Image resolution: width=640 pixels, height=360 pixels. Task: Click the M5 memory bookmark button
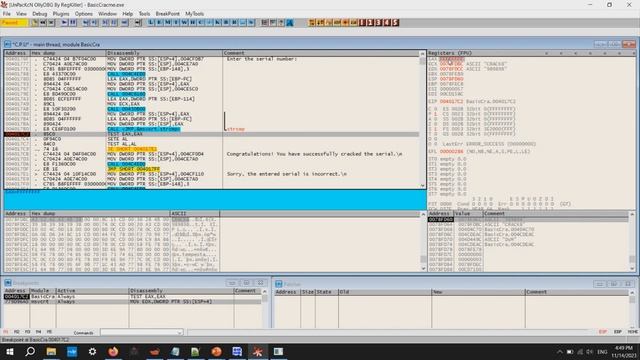pos(49,332)
